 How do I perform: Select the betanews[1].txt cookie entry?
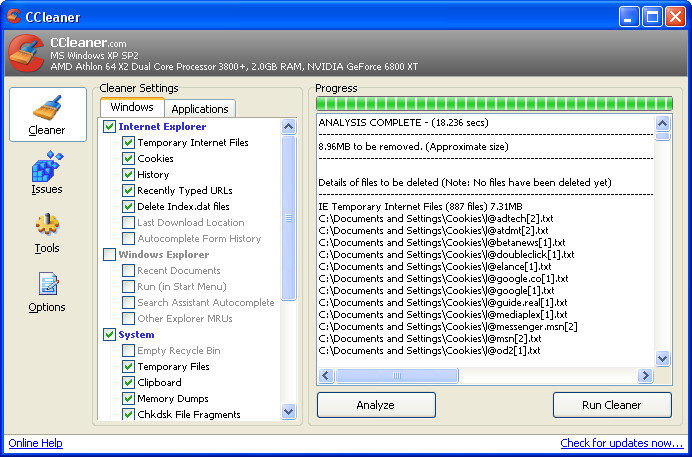tap(442, 243)
